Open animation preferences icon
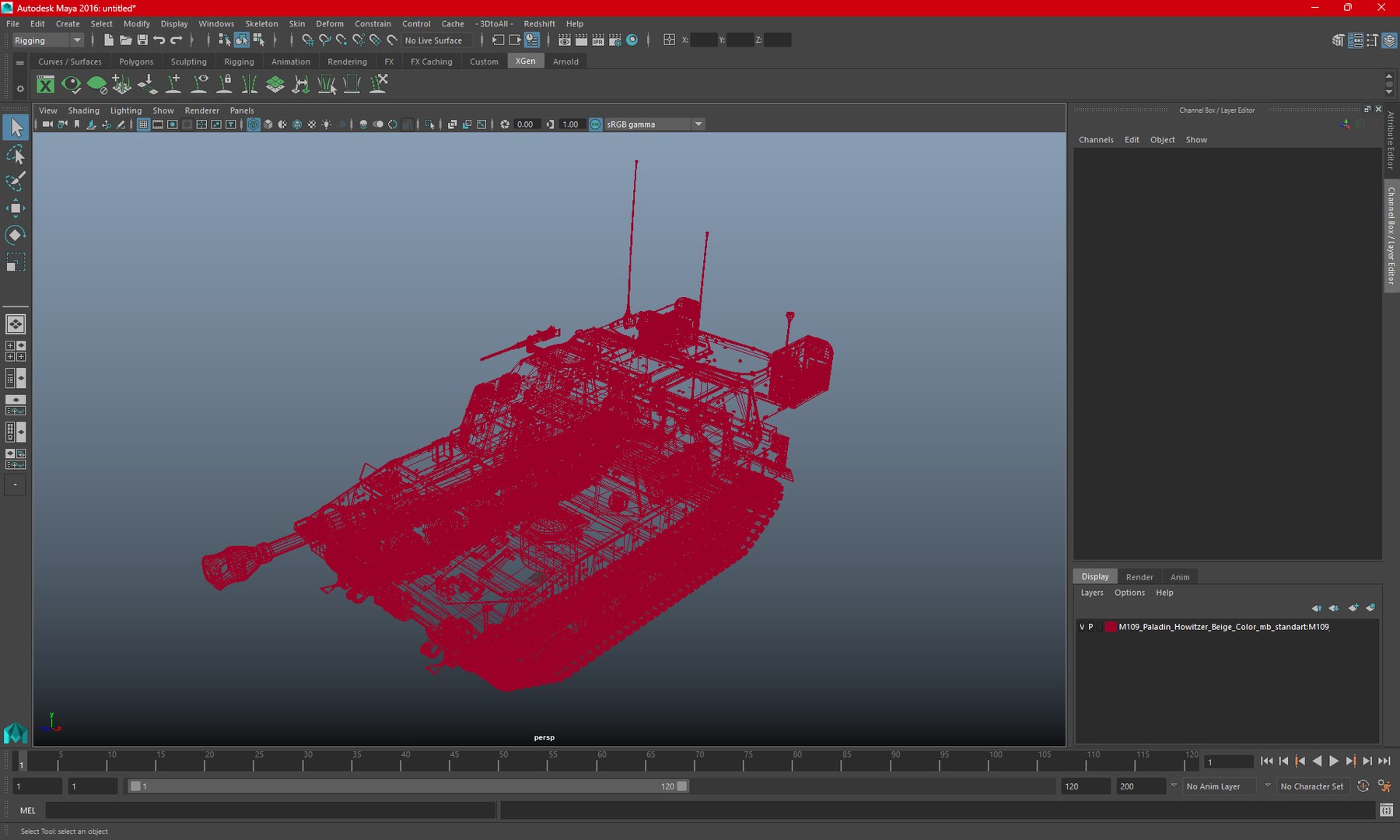The height and width of the screenshot is (840, 1400). coord(1384,786)
